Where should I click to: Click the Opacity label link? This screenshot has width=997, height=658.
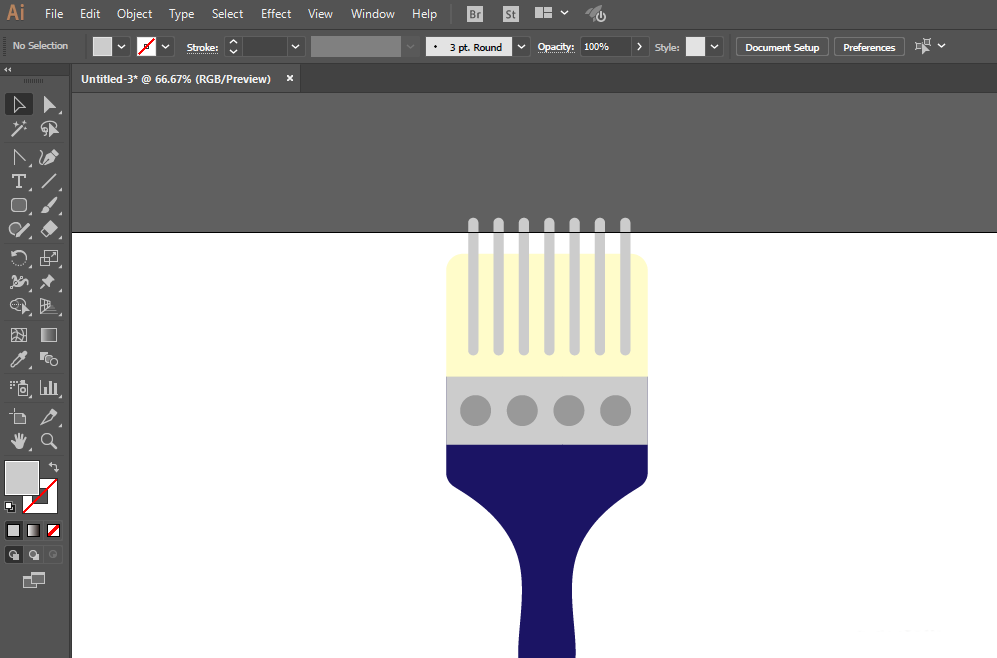click(556, 47)
